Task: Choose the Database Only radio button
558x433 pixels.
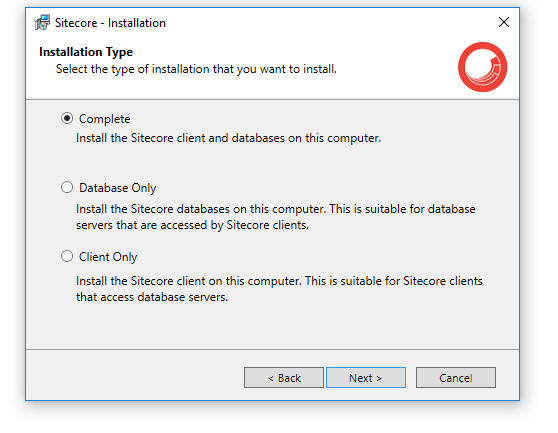Action: point(67,187)
